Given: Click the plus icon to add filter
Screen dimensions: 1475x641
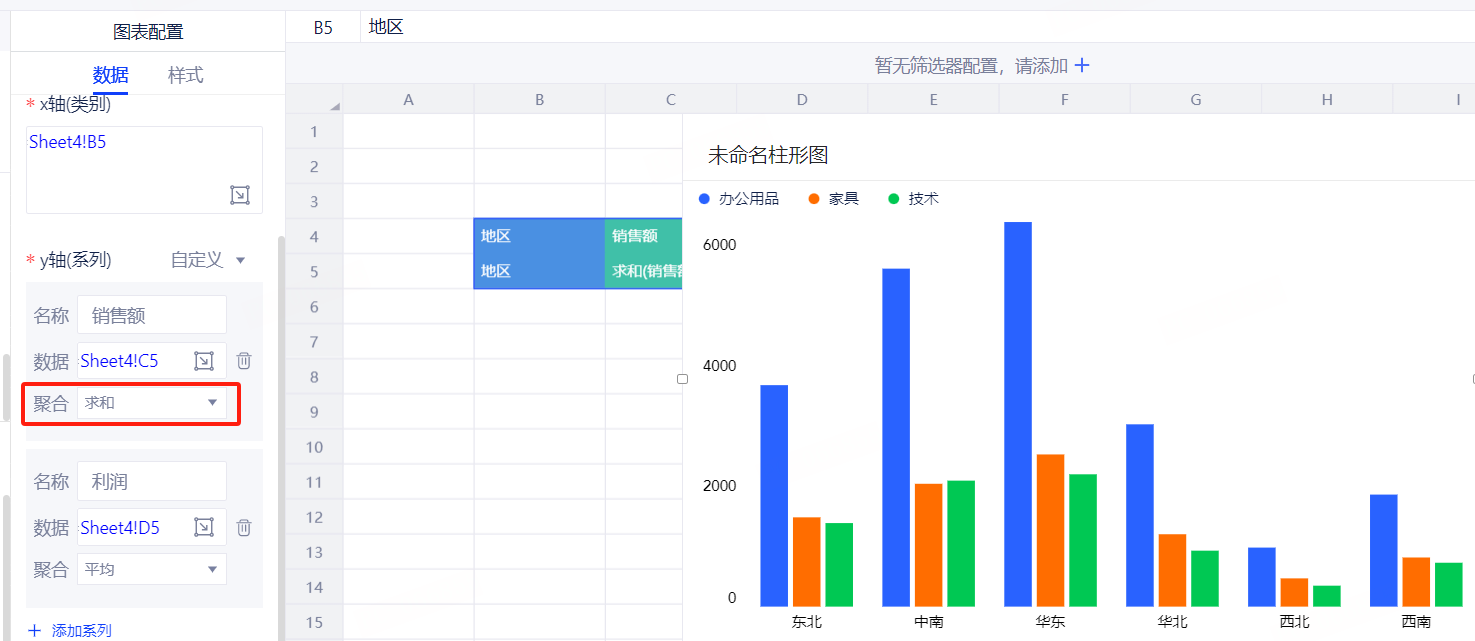Looking at the screenshot, I should [x=1081, y=66].
